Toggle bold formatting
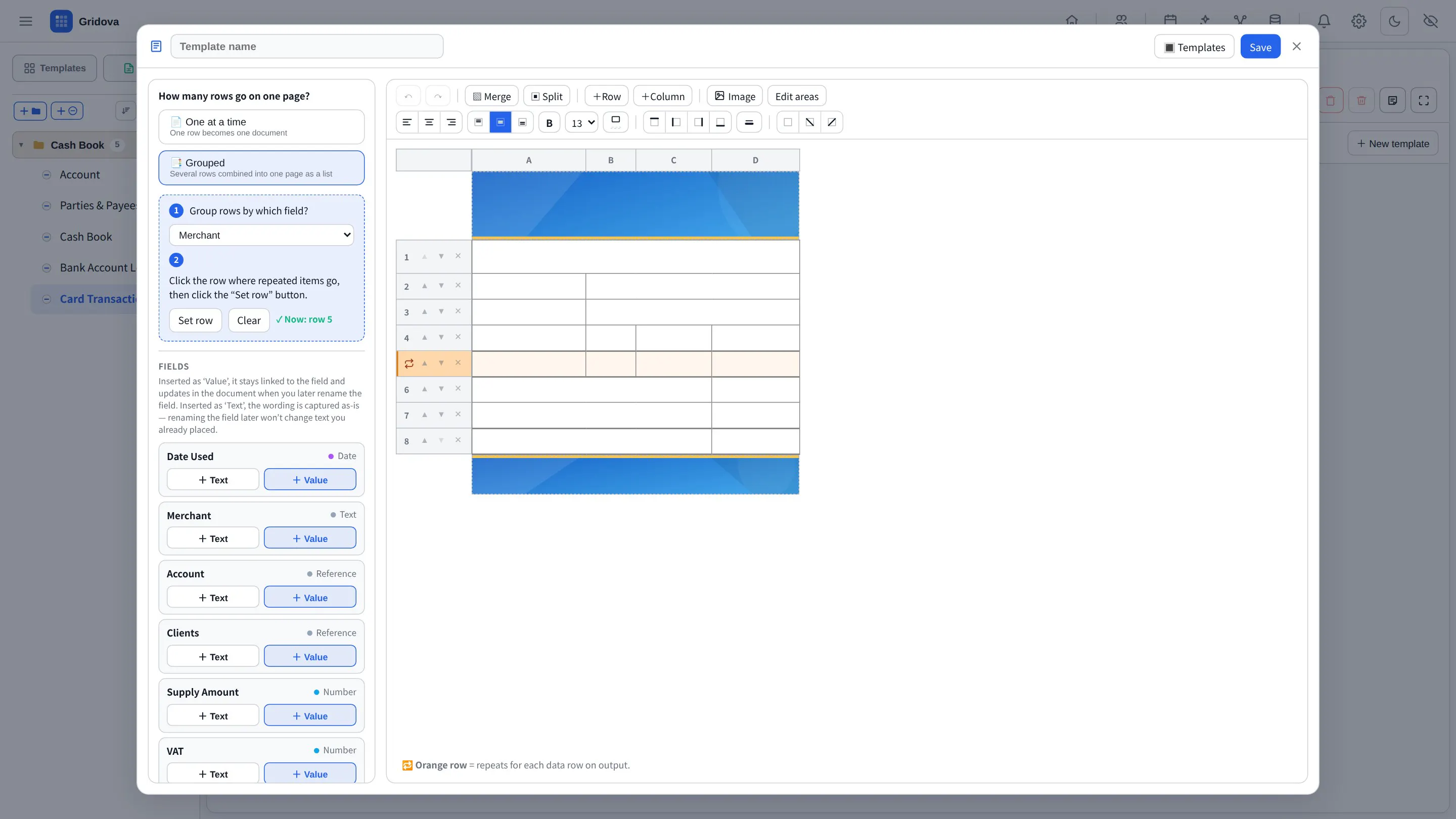The width and height of the screenshot is (1456, 819). click(x=549, y=123)
